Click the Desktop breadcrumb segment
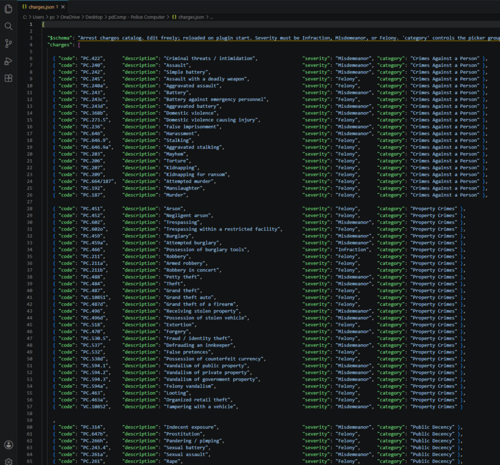 94,17
